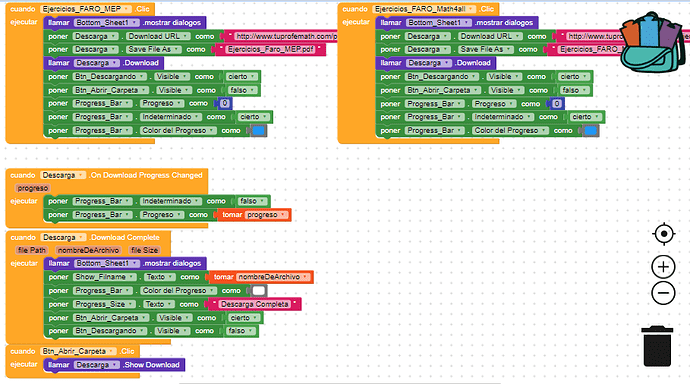
Task: Open Download URL property dropdown in FARO_MEP block
Action: click(x=158, y=36)
